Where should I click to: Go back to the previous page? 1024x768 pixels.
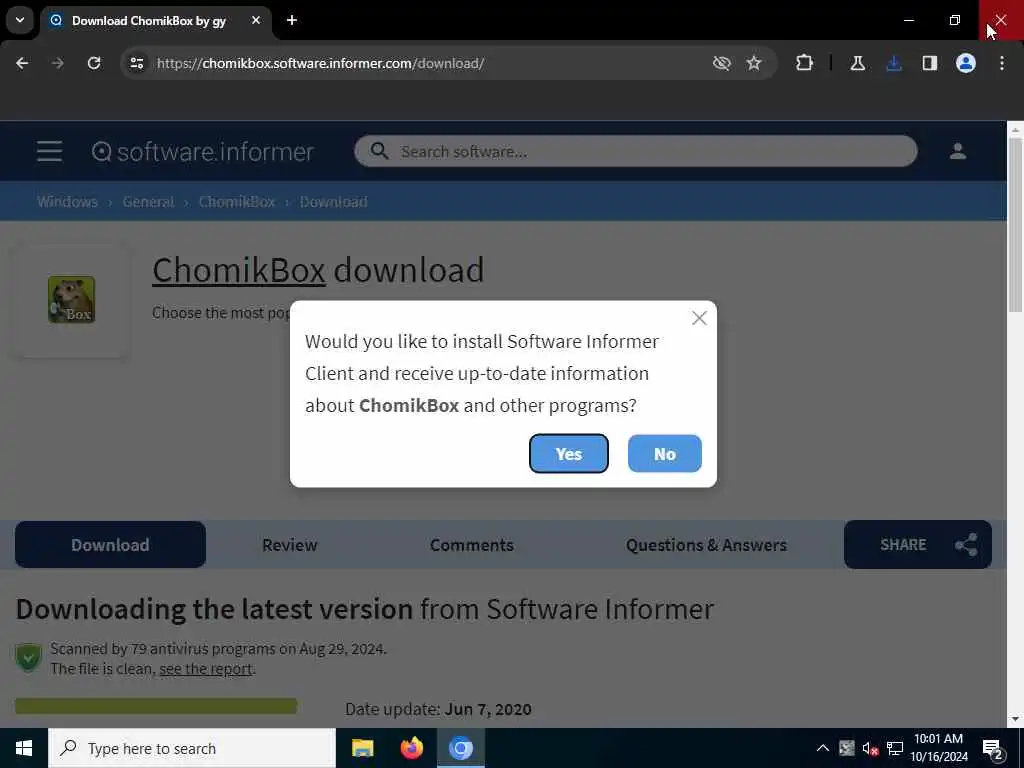22,63
